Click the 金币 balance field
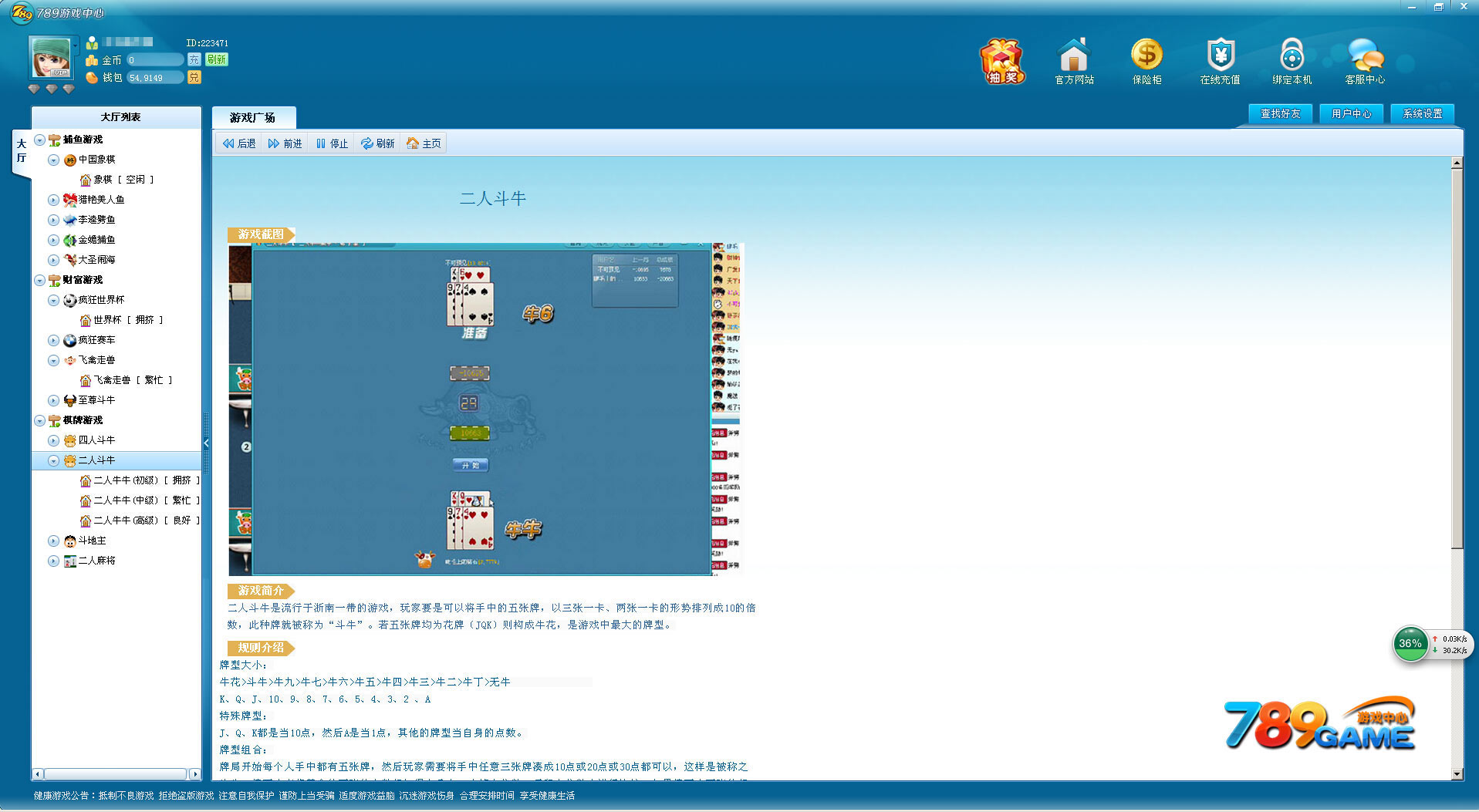1479x812 pixels. 155,59
